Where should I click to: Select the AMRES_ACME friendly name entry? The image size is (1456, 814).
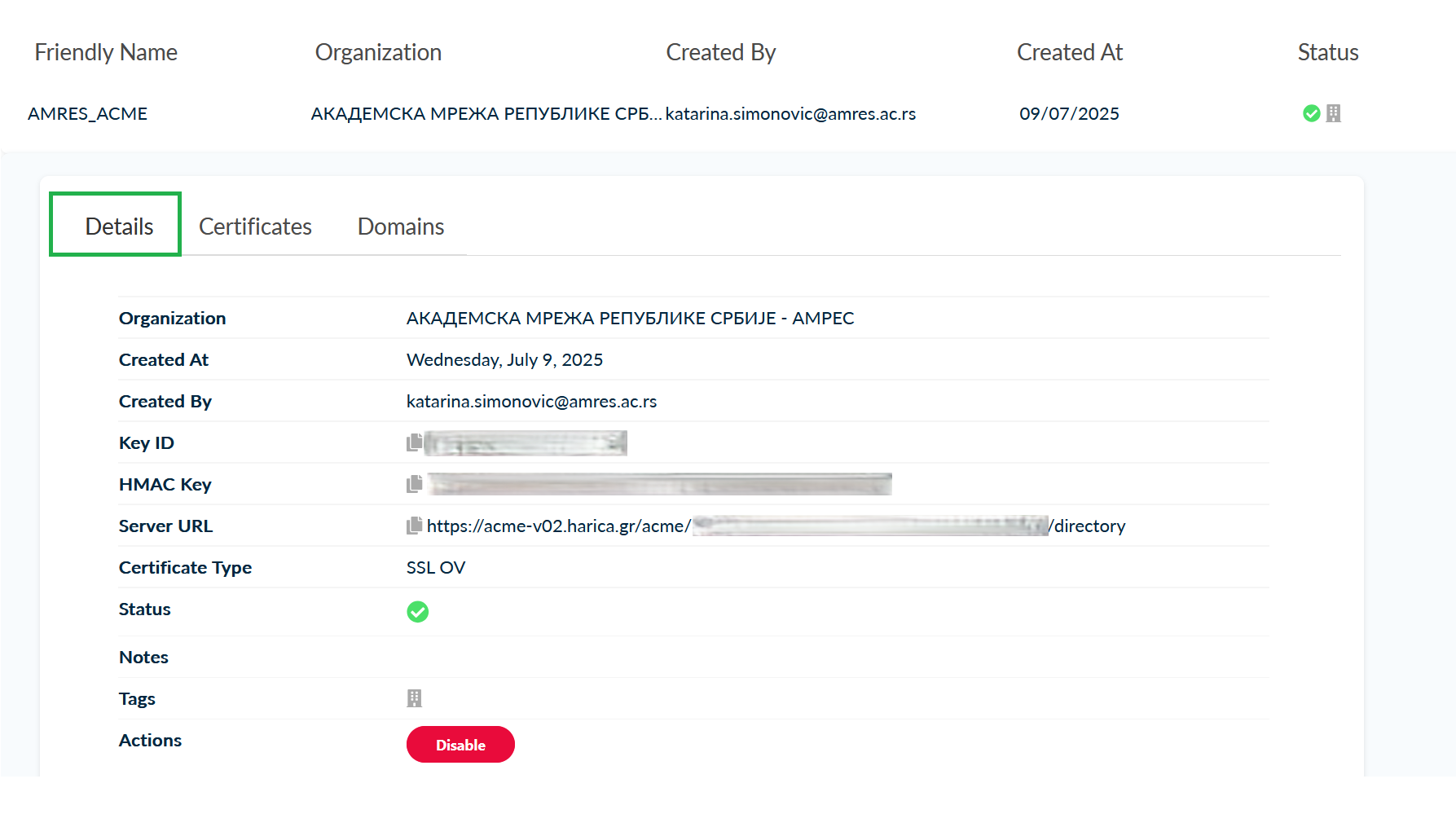coord(87,114)
